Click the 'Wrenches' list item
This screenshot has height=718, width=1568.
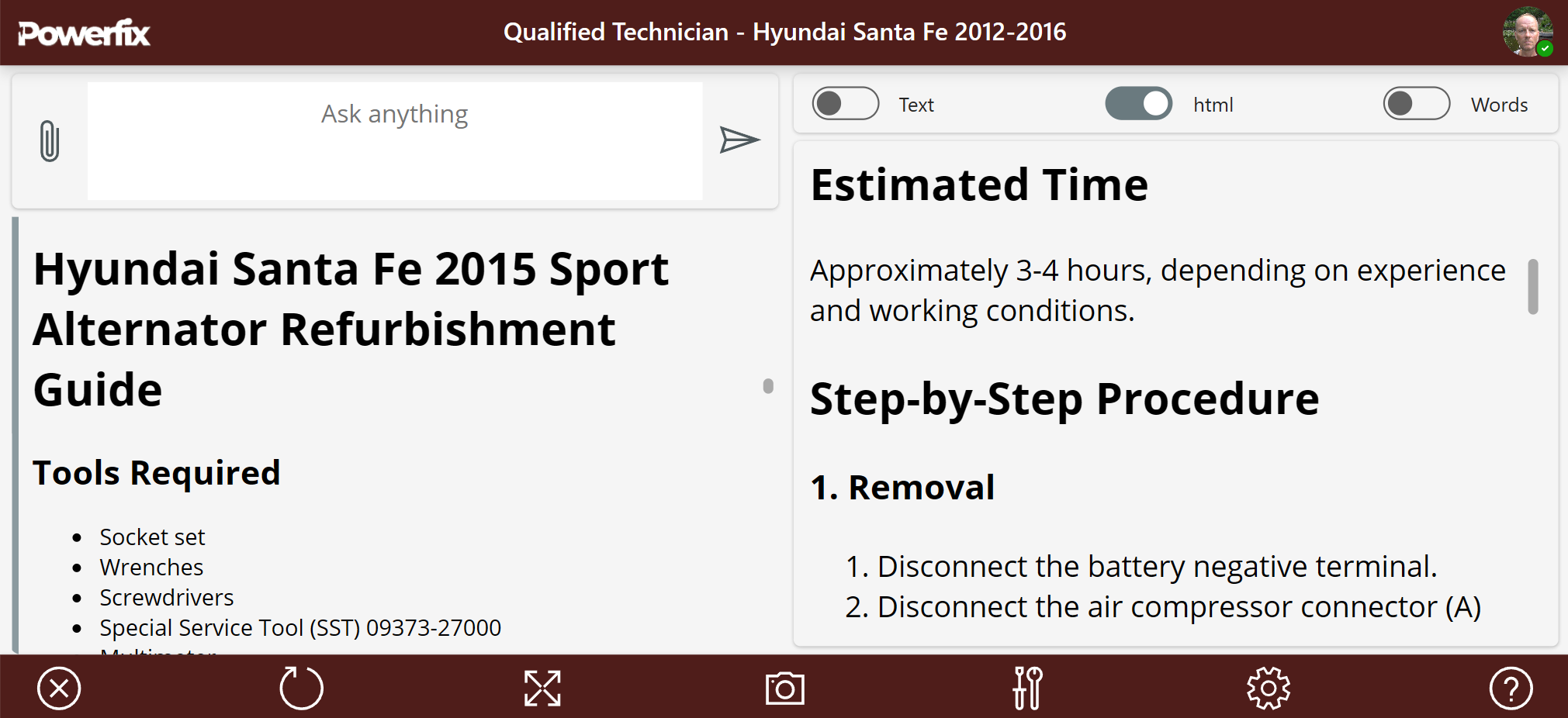click(x=151, y=568)
